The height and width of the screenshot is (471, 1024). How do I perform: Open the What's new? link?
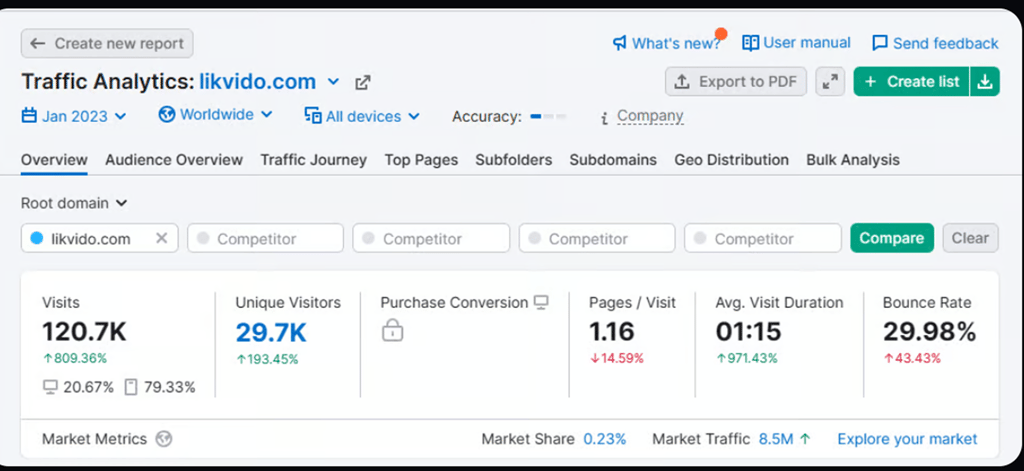(667, 44)
